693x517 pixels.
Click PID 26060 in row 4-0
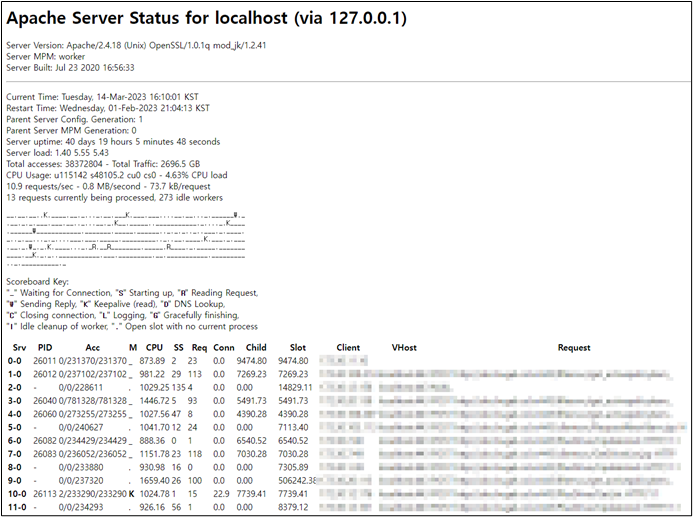pyautogui.click(x=45, y=414)
